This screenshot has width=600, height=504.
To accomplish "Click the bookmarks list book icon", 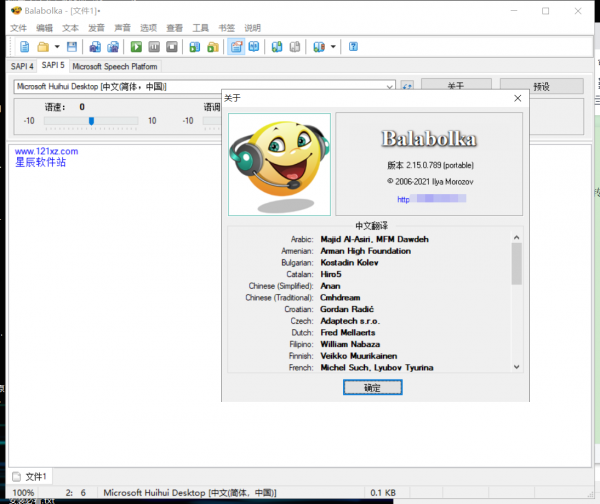I will [319, 47].
